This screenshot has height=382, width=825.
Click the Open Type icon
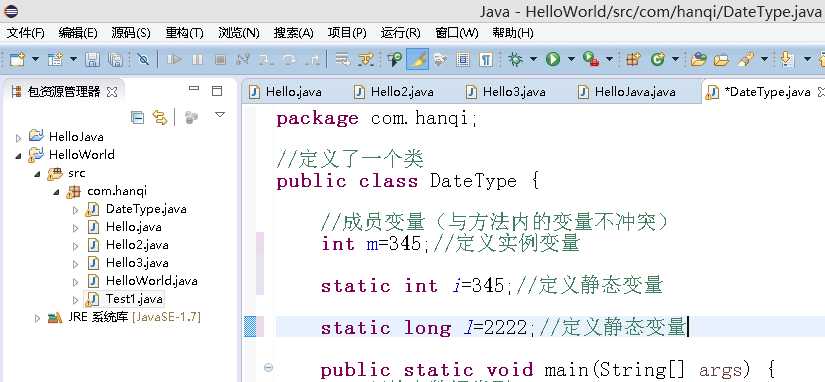pyautogui.click(x=698, y=59)
